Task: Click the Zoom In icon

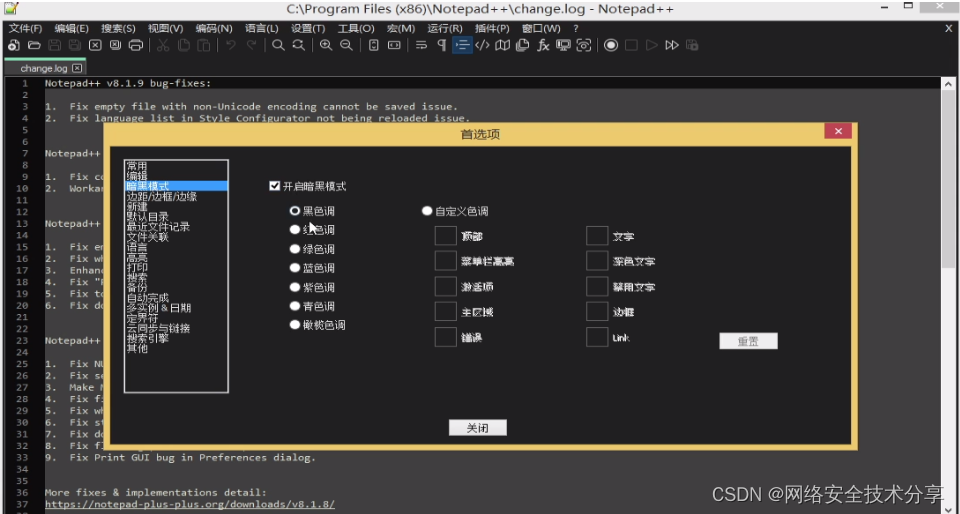Action: tap(326, 45)
